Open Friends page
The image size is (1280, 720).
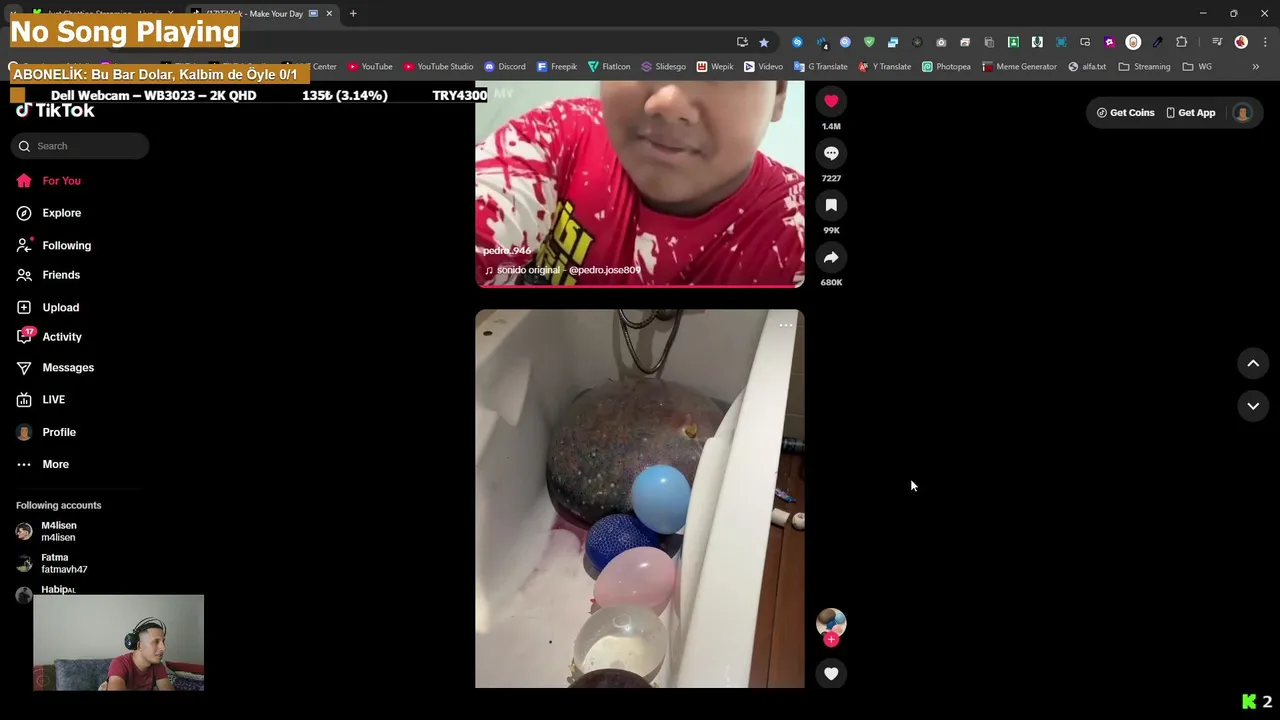[x=61, y=275]
